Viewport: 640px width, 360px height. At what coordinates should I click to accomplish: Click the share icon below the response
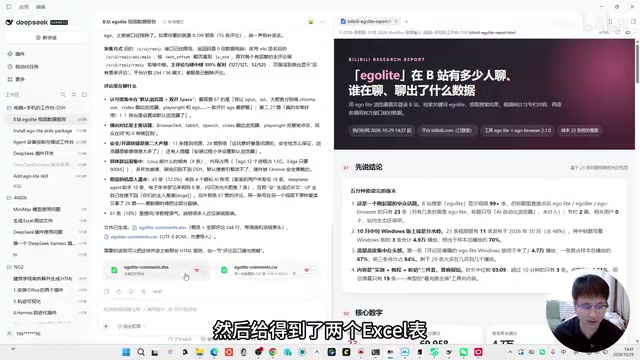pos(143,291)
